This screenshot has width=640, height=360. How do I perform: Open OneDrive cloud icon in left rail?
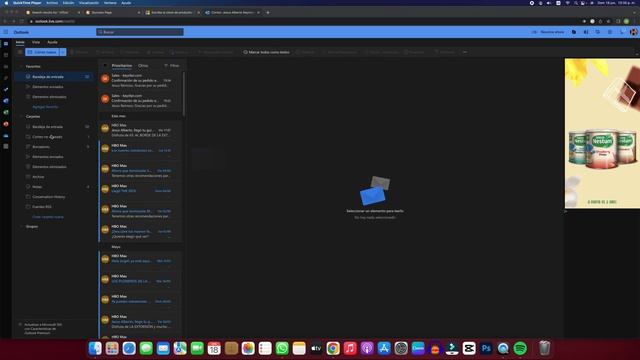(6, 135)
